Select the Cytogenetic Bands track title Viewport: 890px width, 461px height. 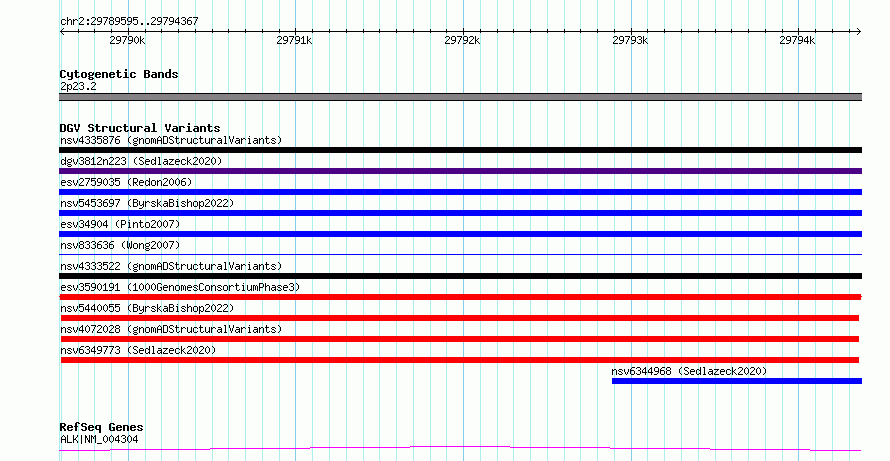[x=119, y=74]
